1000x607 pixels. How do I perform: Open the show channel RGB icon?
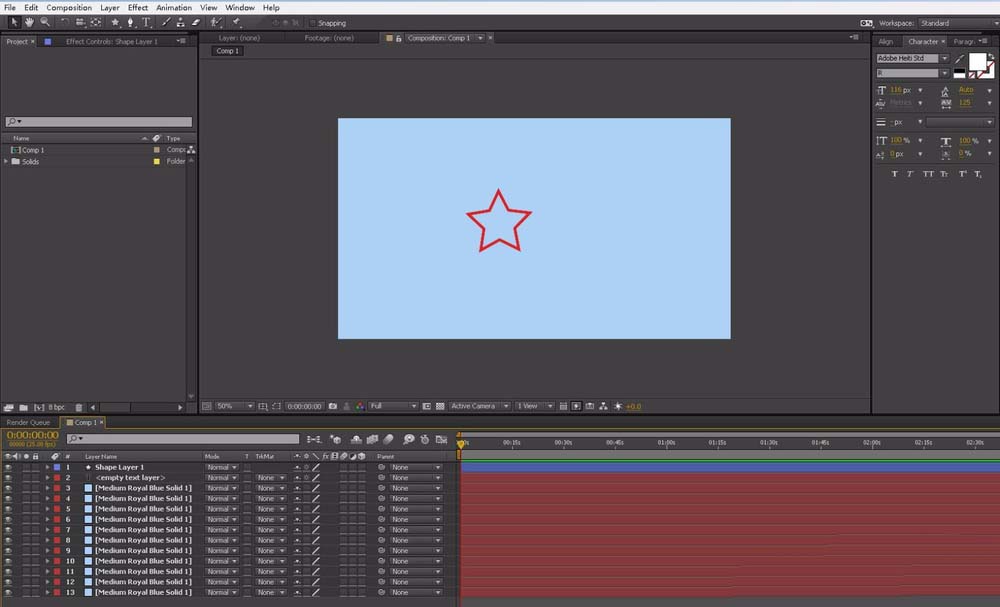pos(360,406)
